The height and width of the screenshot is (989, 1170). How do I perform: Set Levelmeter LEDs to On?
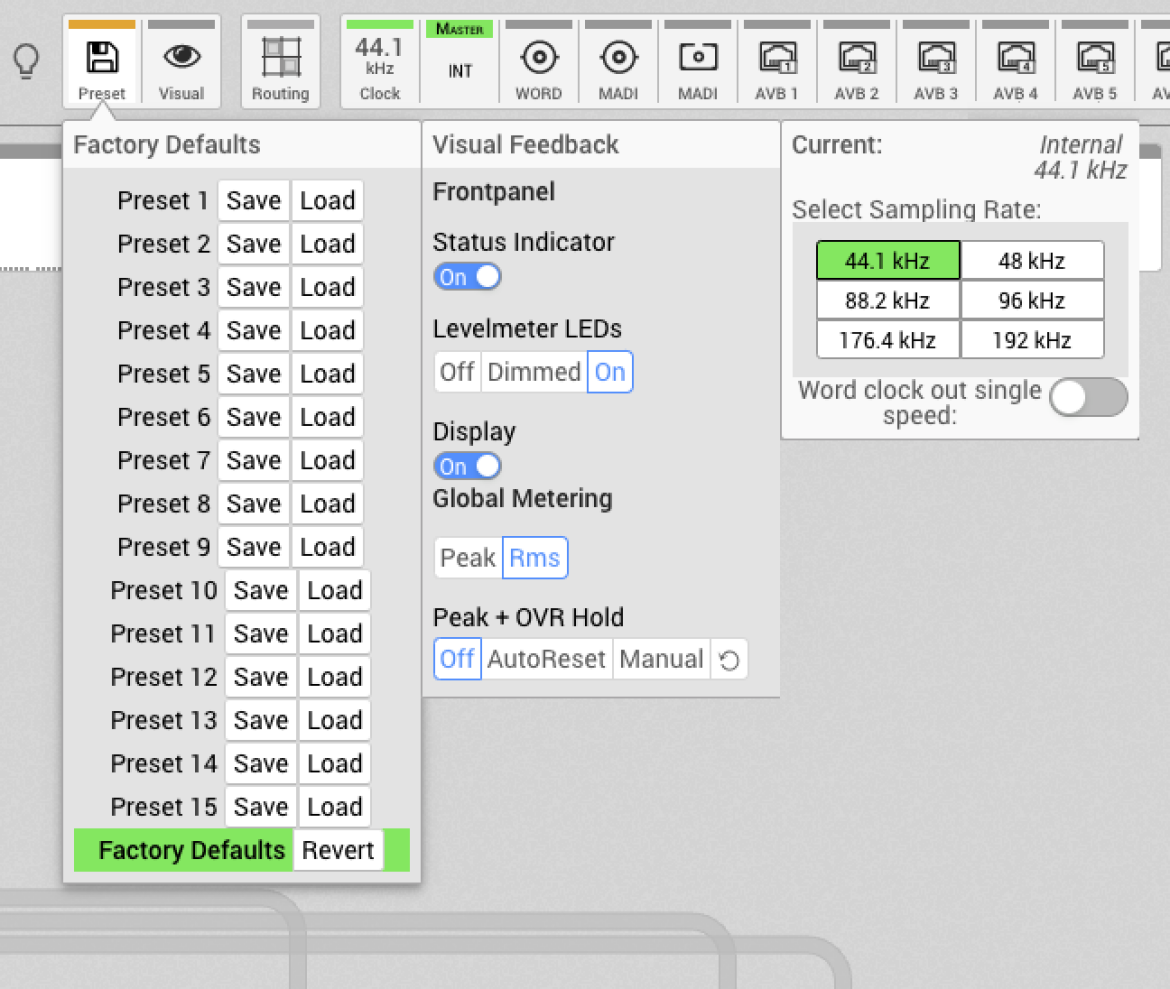coord(610,372)
